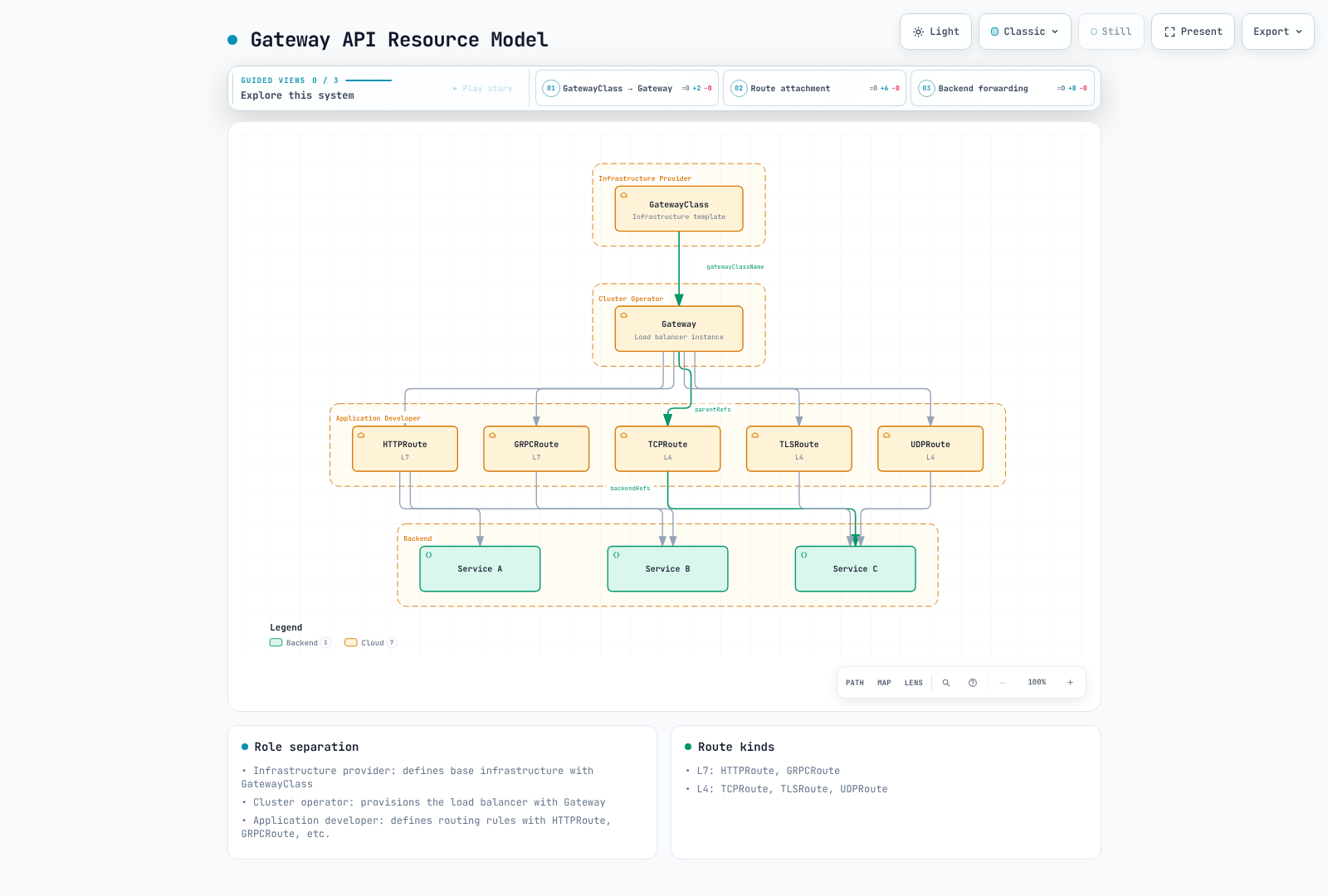
Task: Toggle the PATH mode
Action: [855, 683]
